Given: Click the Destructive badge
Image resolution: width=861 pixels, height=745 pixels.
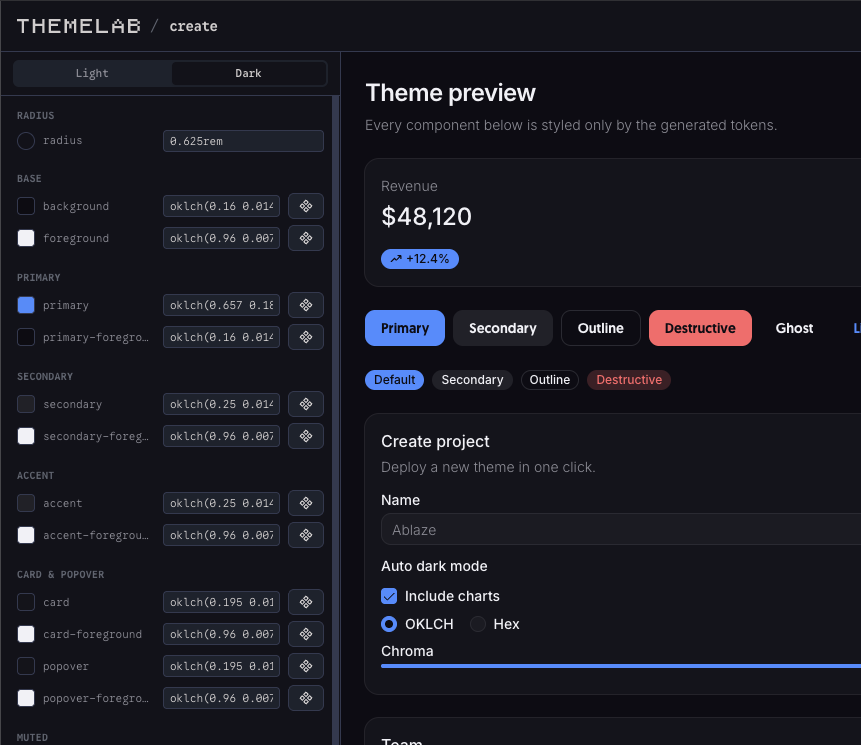Looking at the screenshot, I should pyautogui.click(x=629, y=380).
